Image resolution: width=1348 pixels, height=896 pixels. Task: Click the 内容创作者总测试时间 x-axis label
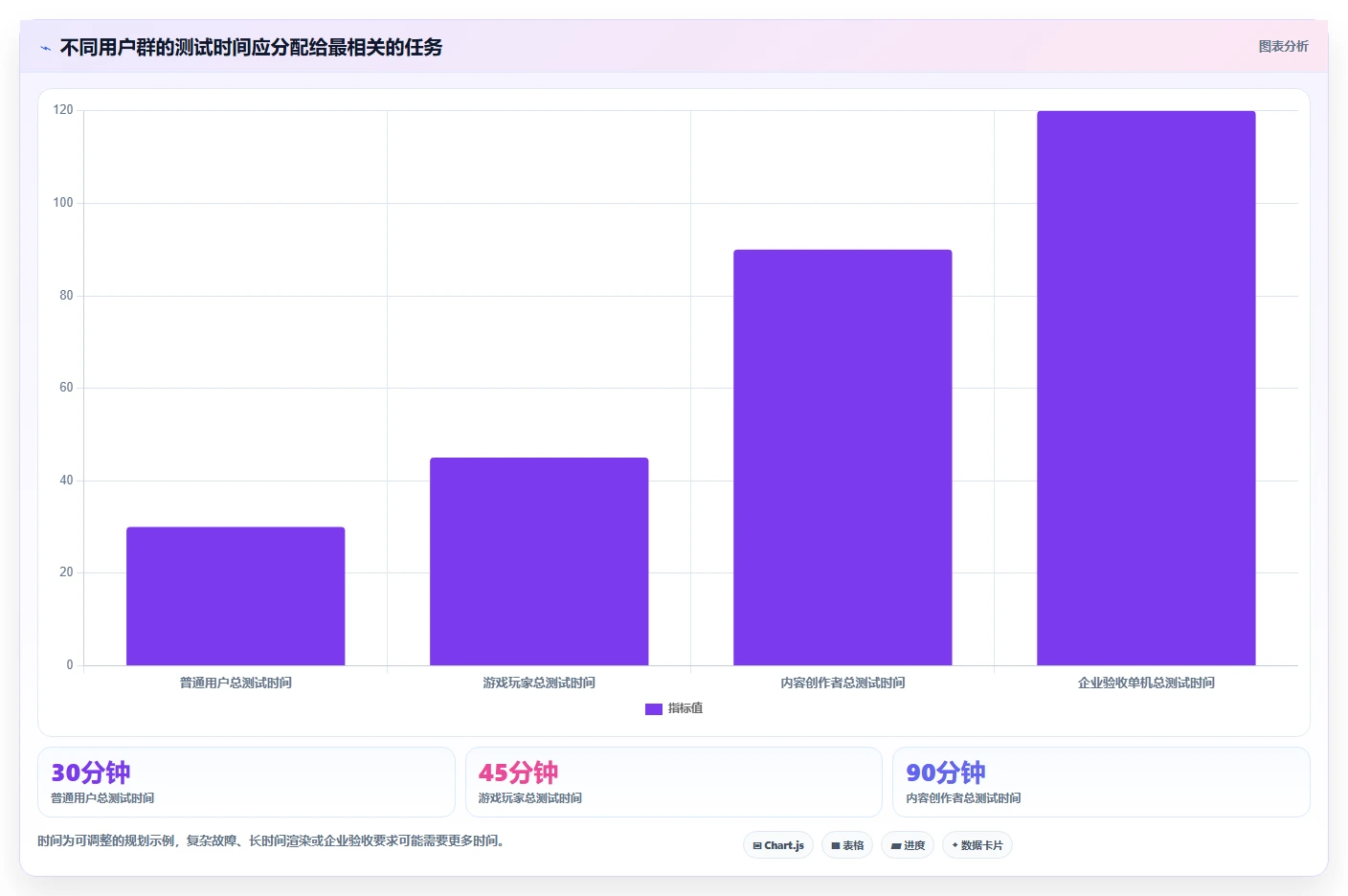pyautogui.click(x=842, y=683)
